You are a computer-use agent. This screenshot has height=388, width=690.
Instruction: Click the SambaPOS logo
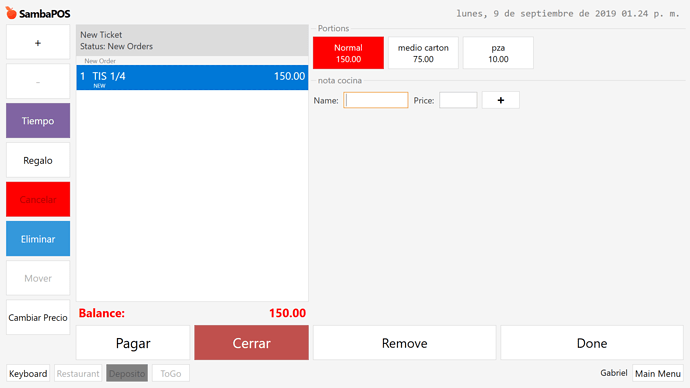pyautogui.click(x=38, y=13)
